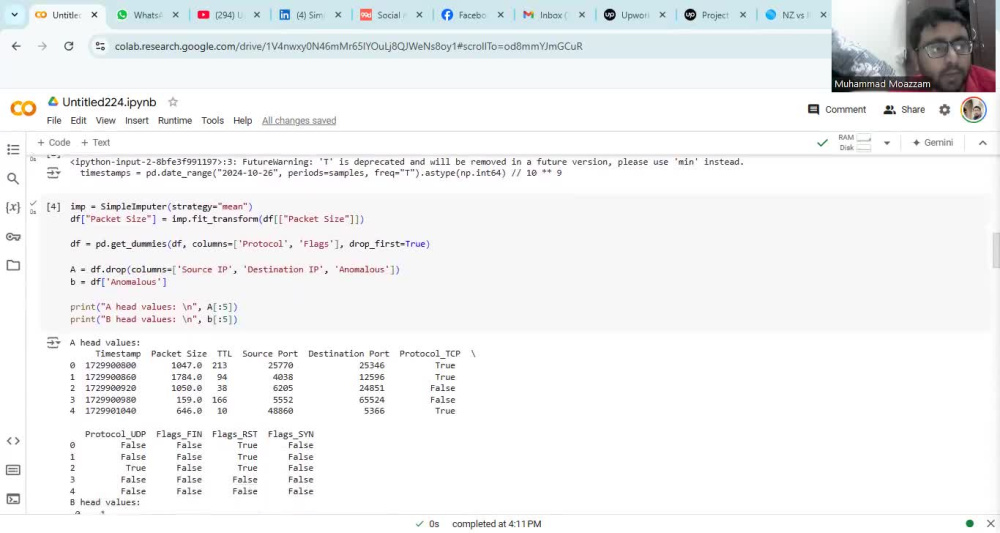Viewport: 1000px width, 533px height.
Task: Open the Edit menu
Action: pyautogui.click(x=78, y=120)
